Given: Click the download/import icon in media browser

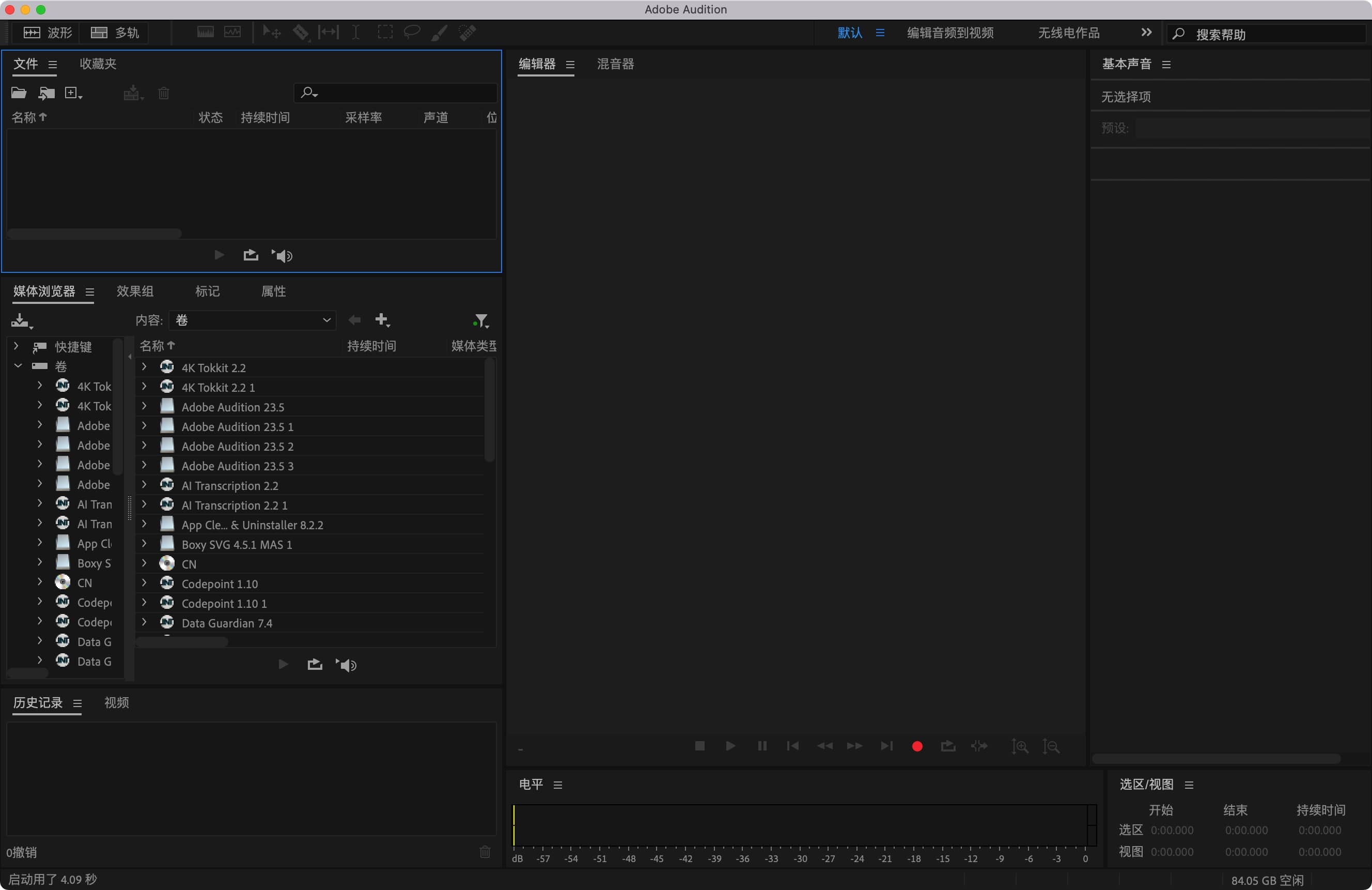Looking at the screenshot, I should point(21,321).
